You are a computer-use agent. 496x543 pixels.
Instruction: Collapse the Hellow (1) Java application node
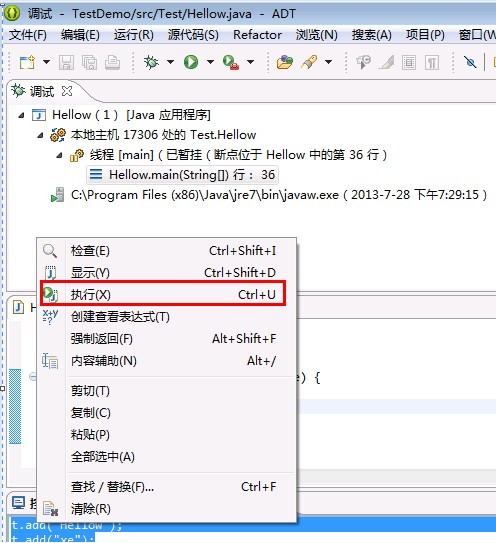[x=21, y=115]
